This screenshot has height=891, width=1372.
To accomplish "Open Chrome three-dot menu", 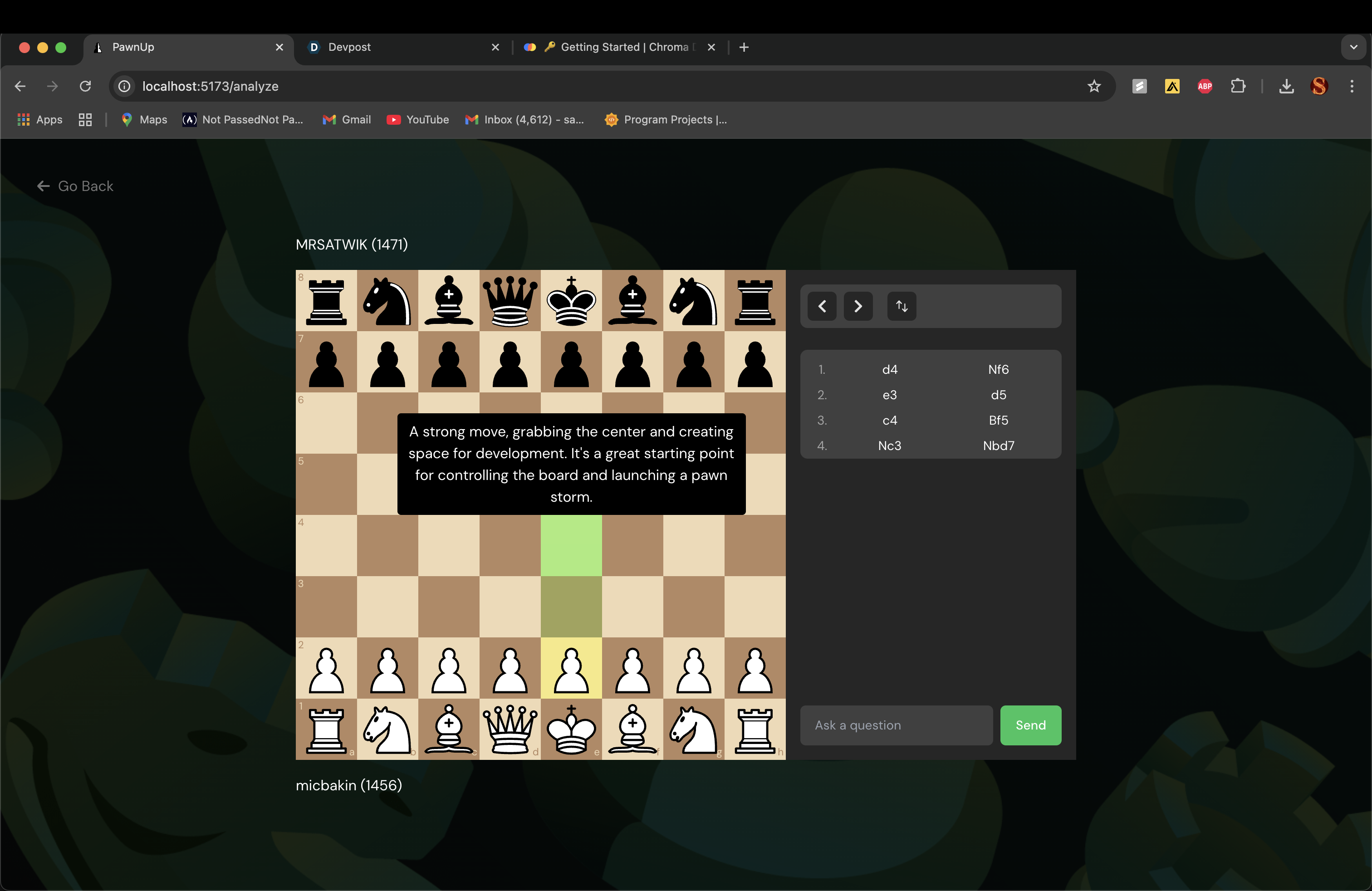I will (x=1352, y=87).
